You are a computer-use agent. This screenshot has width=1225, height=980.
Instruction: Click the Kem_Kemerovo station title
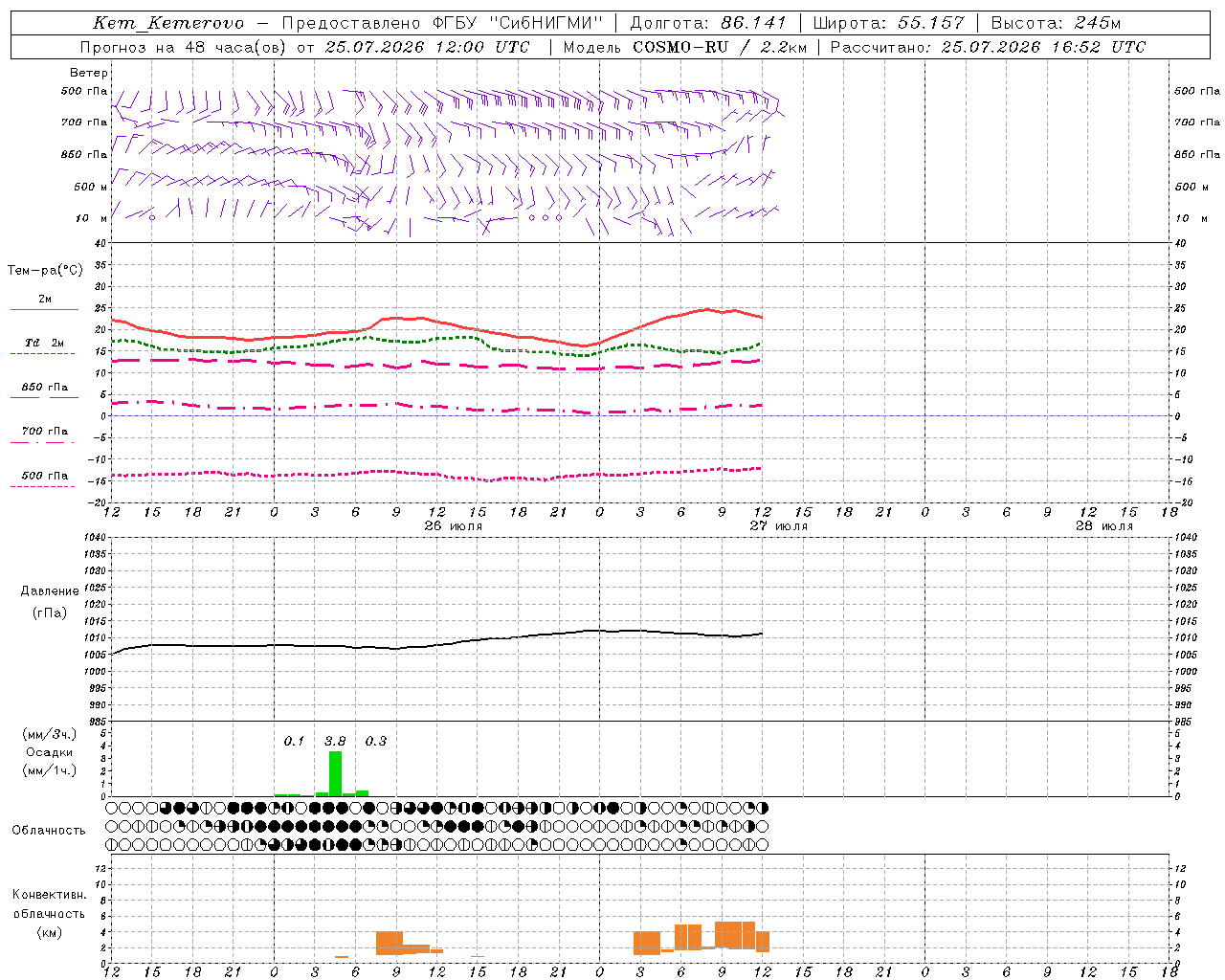click(x=168, y=23)
